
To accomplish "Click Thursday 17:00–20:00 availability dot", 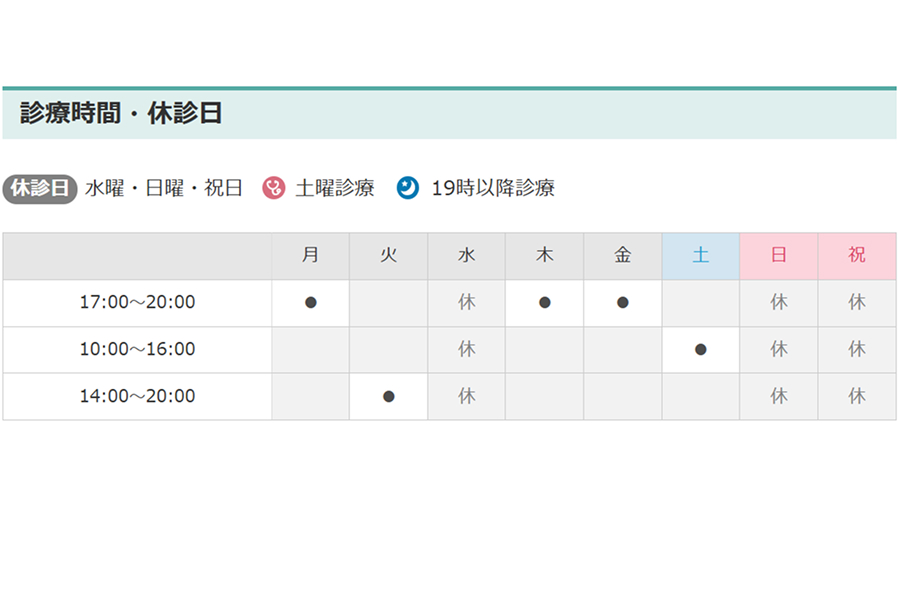I will (x=544, y=302).
